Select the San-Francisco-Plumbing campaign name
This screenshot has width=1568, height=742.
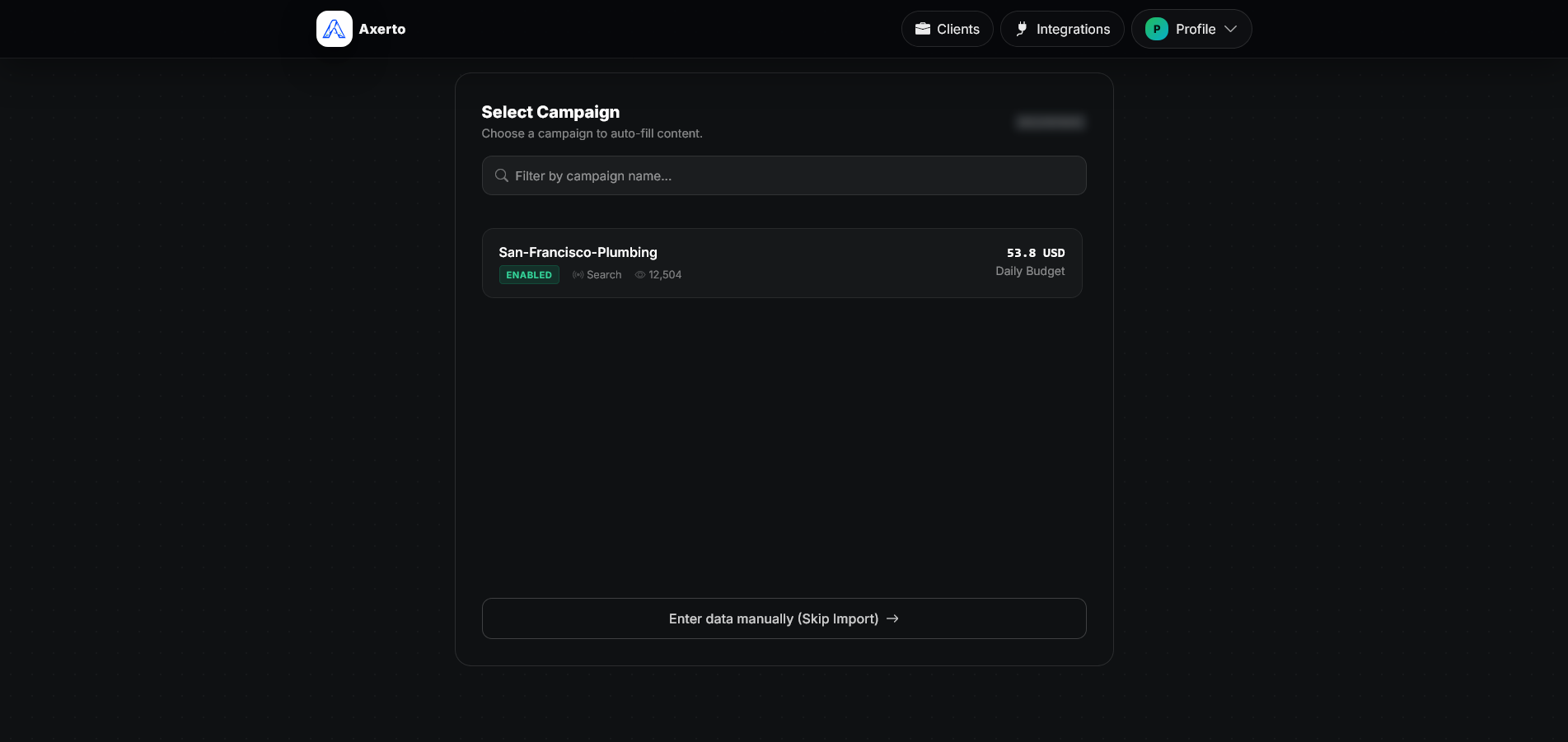point(578,252)
